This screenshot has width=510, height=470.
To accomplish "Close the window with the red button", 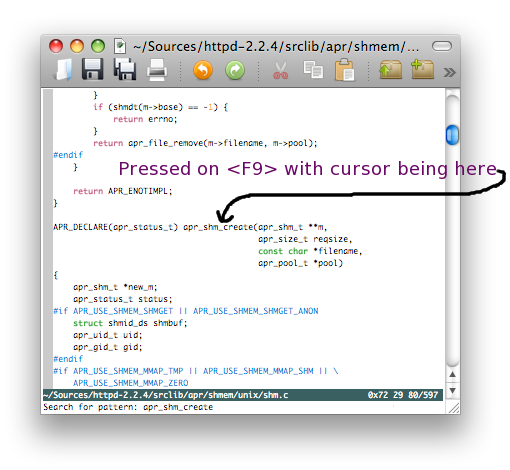I will [56, 46].
